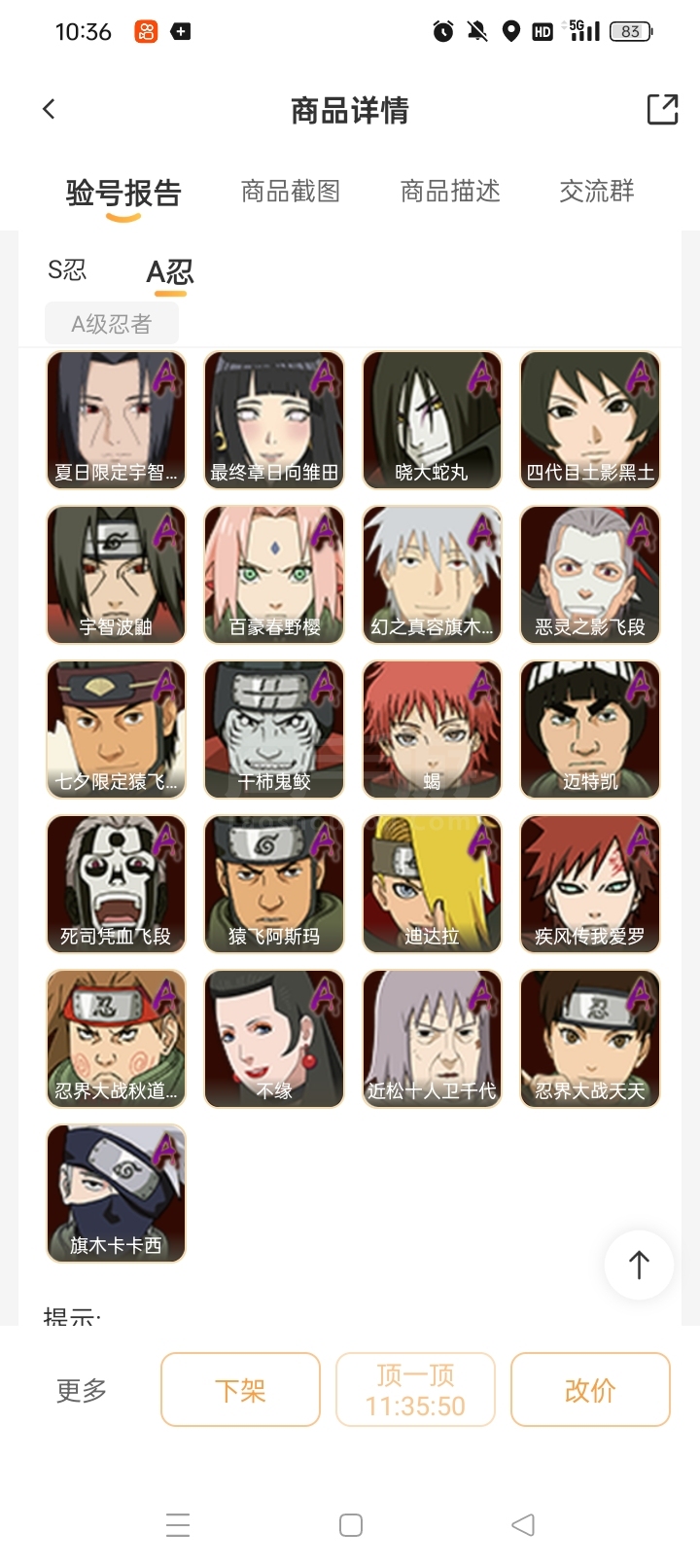Open the 迪达拉 character icon
This screenshot has width=700, height=1568.
(432, 884)
